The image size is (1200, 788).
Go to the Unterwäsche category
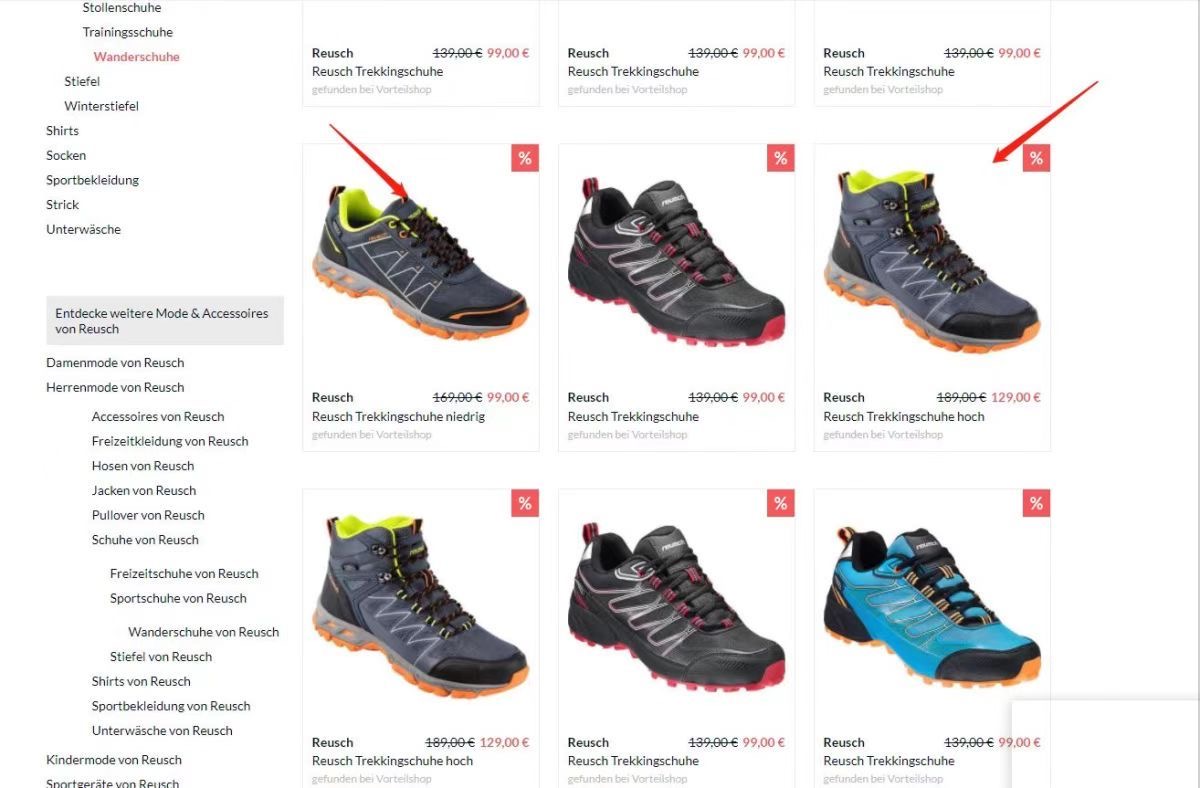pos(83,229)
